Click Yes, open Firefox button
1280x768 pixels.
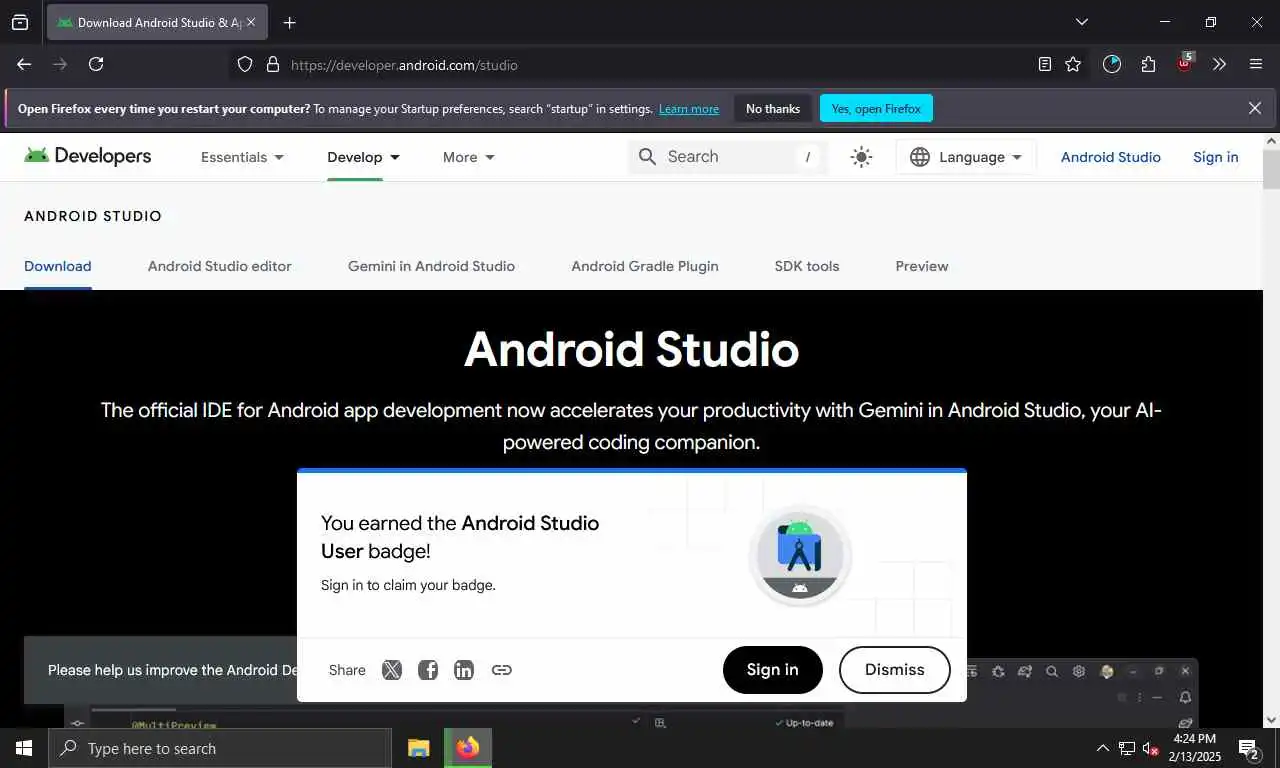[x=876, y=108]
